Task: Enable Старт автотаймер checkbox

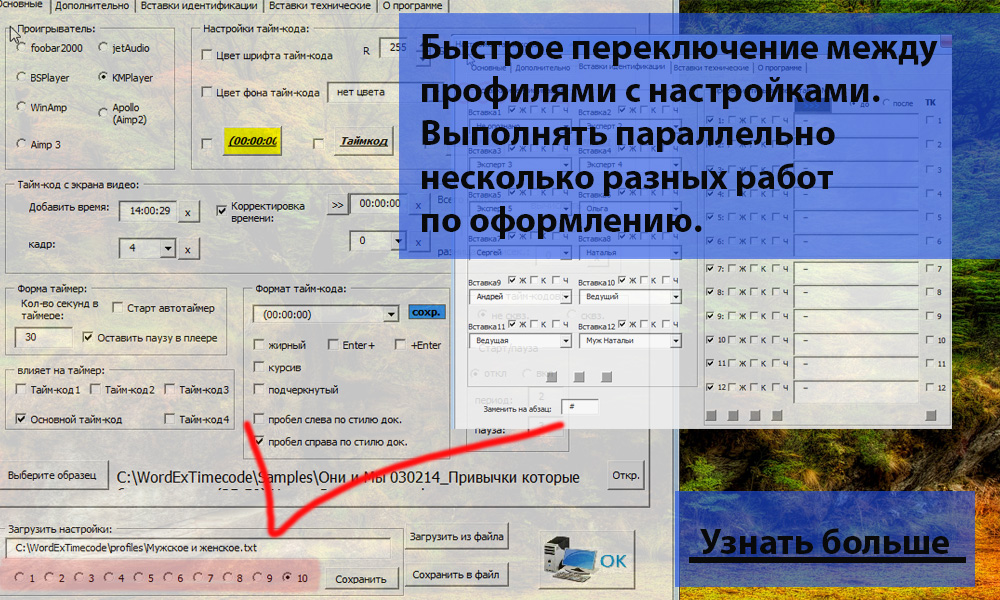Action: click(117, 308)
